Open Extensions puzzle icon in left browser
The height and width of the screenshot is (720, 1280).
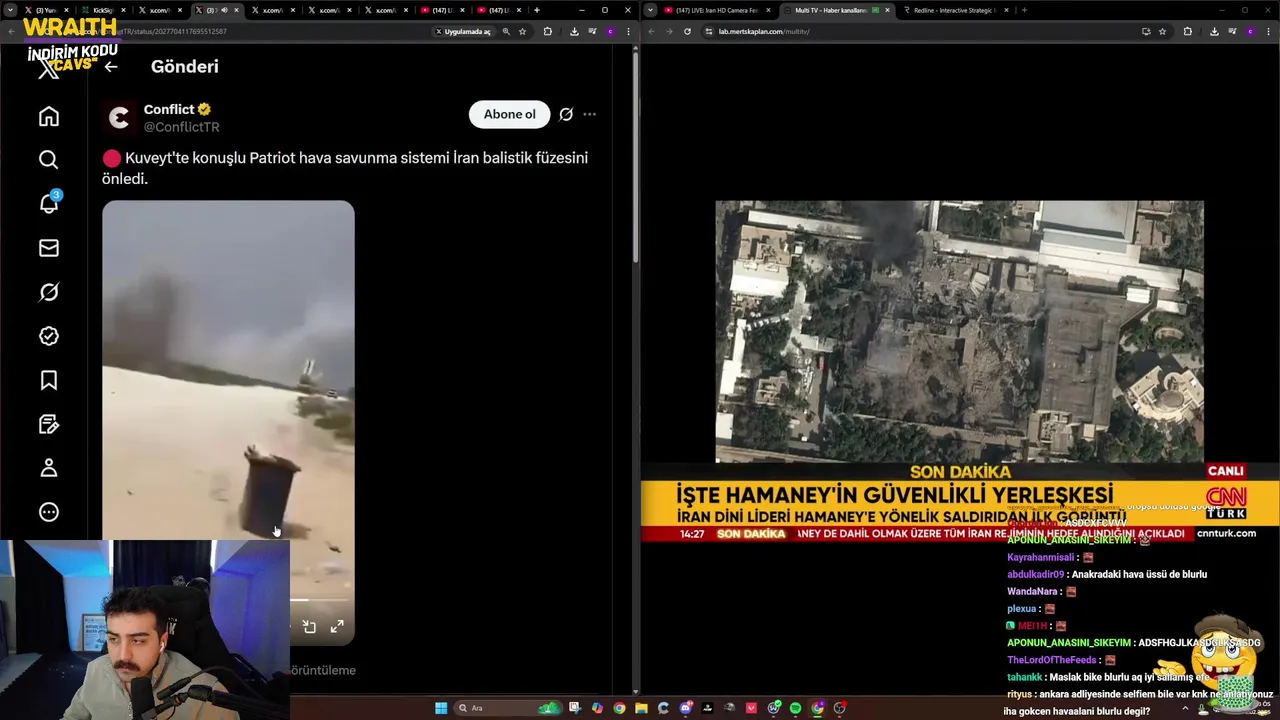coord(547,31)
